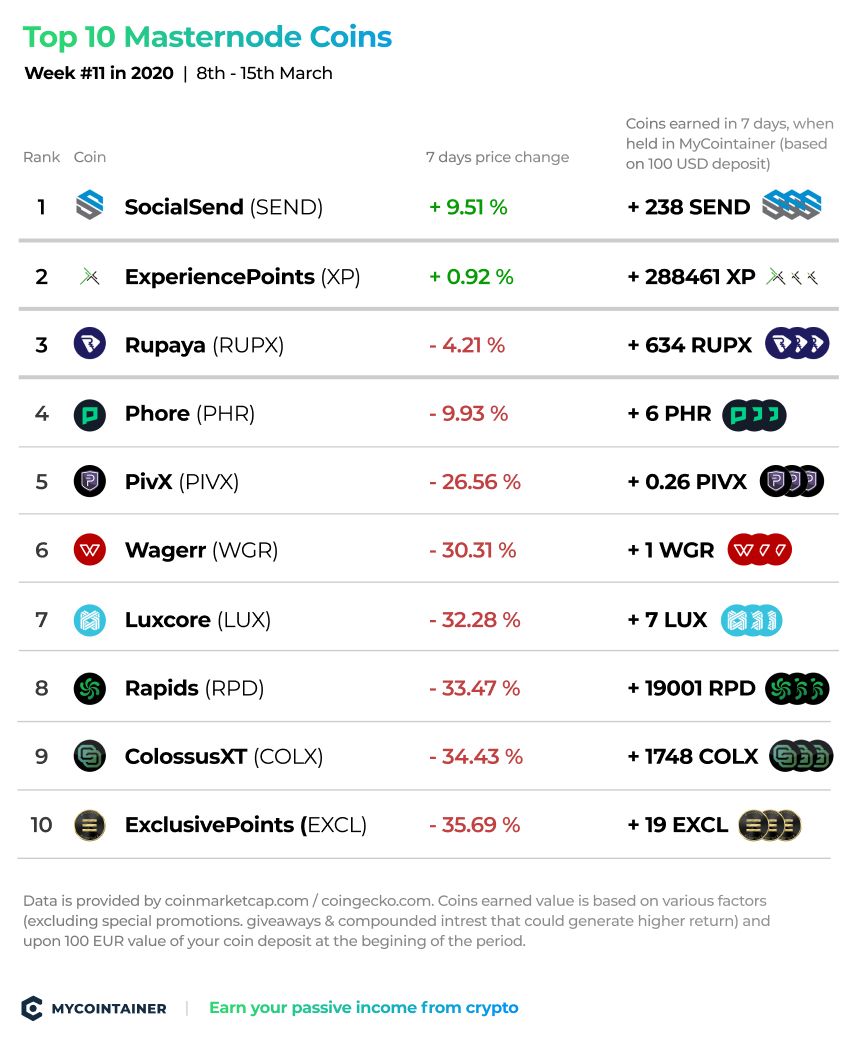The width and height of the screenshot is (859, 1055).
Task: Select the '+ 19001 RPD' earned value
Action: tap(692, 688)
